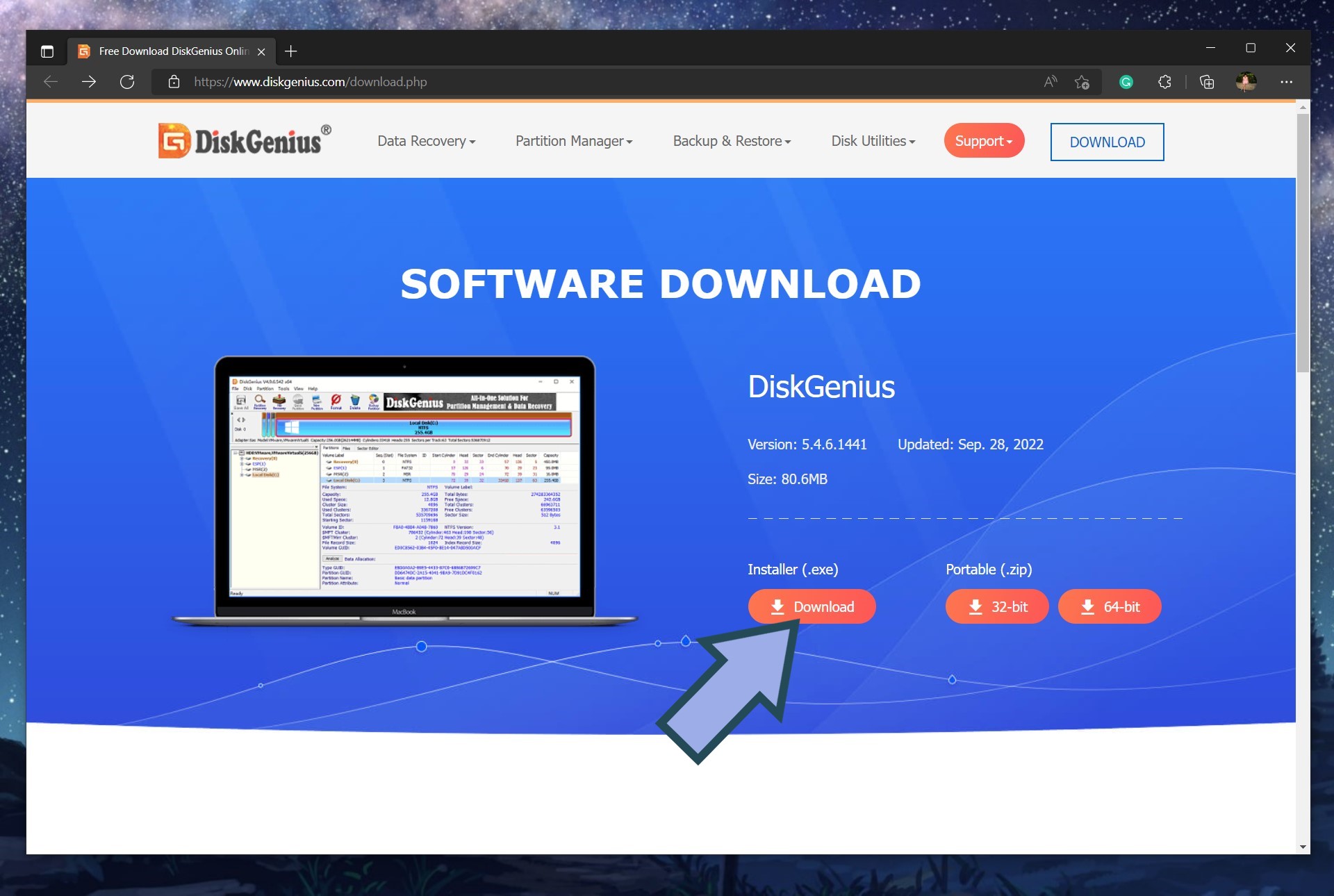1334x896 pixels.
Task: Refresh the current page
Action: pos(127,82)
